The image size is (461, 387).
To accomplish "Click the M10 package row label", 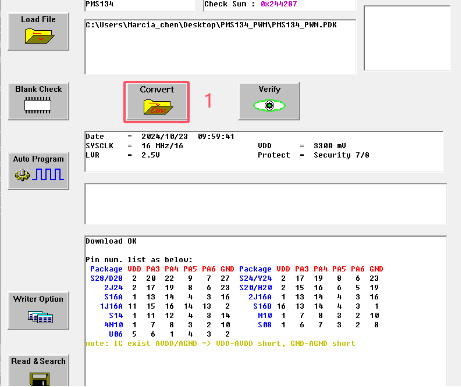I will click(265, 316).
